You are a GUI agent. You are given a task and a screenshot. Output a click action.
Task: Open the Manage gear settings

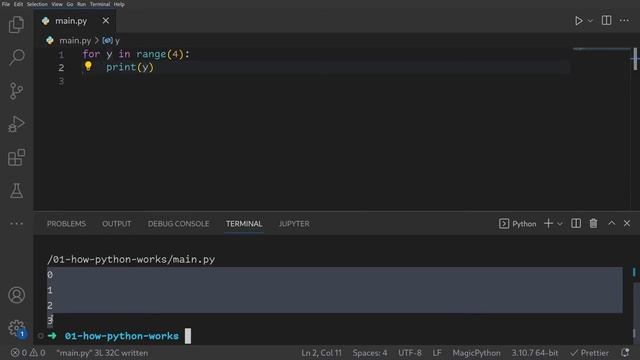[x=16, y=328]
